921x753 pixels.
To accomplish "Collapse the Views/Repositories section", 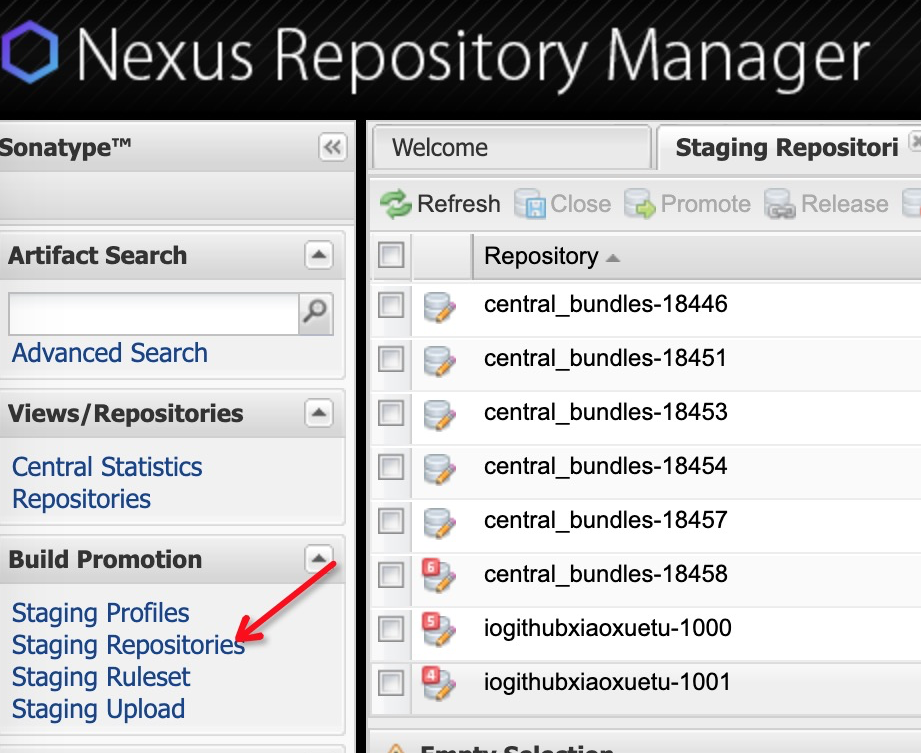I will click(319, 413).
